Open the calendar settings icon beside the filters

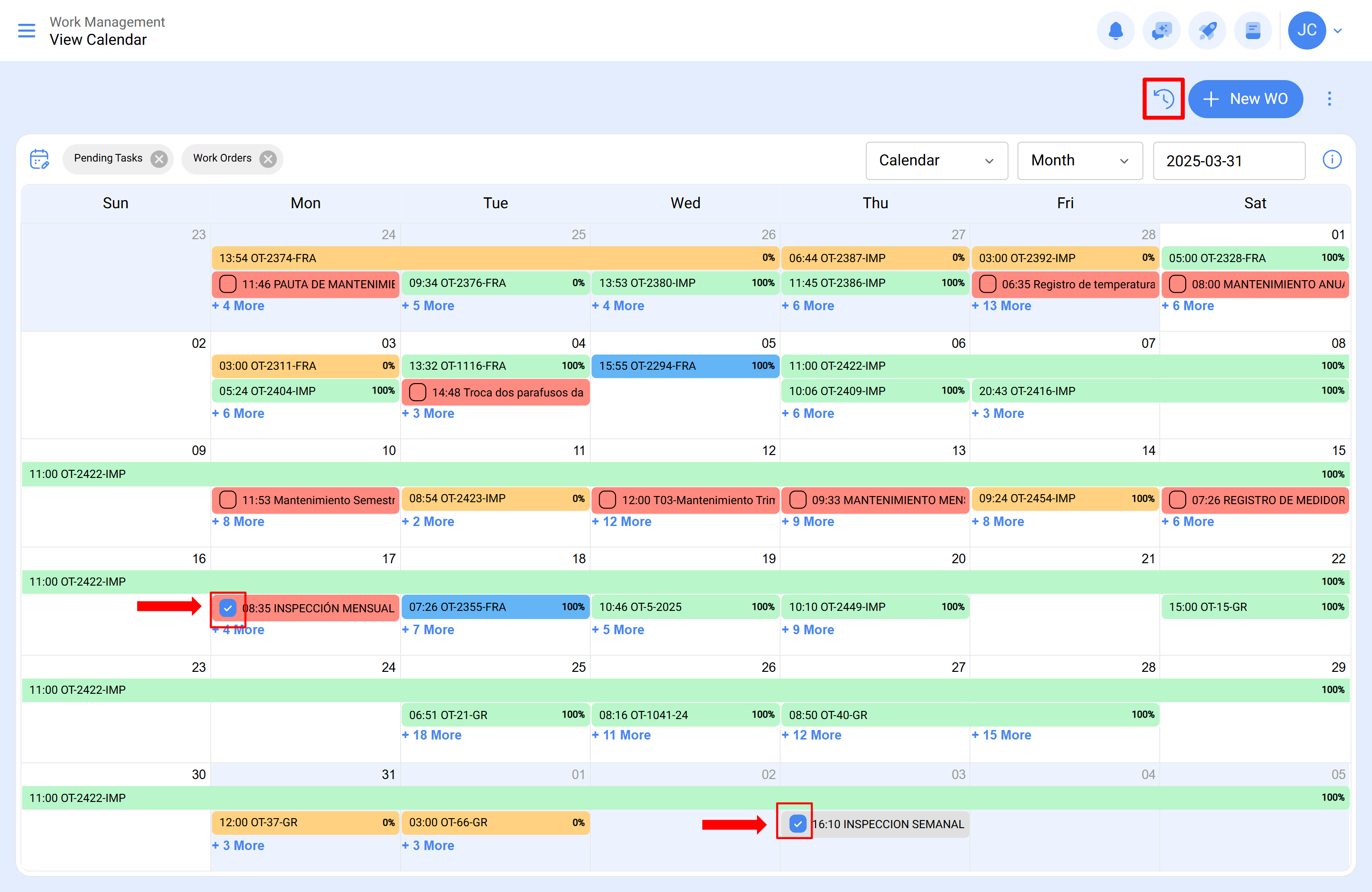[39, 159]
